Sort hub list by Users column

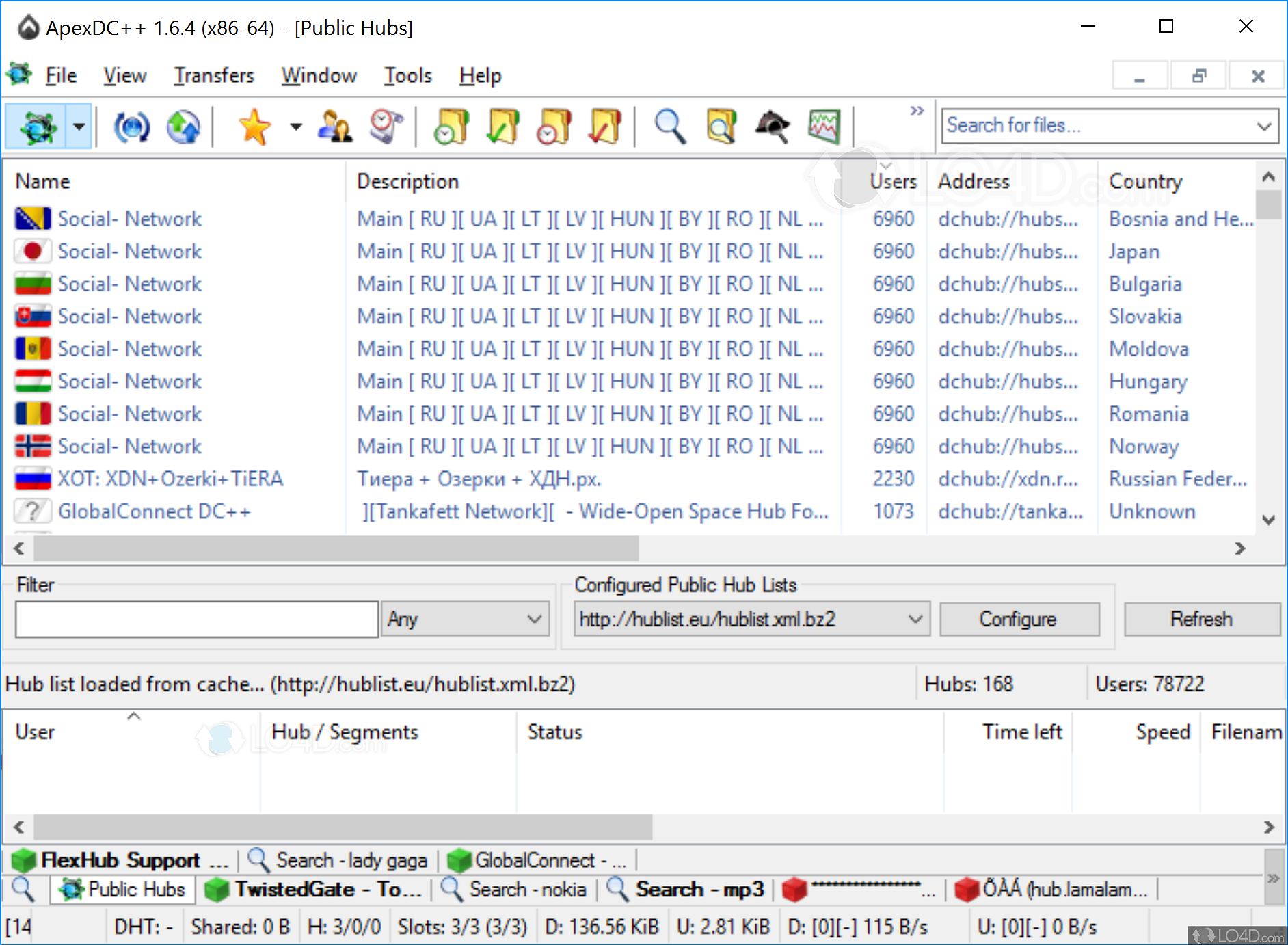pyautogui.click(x=885, y=181)
